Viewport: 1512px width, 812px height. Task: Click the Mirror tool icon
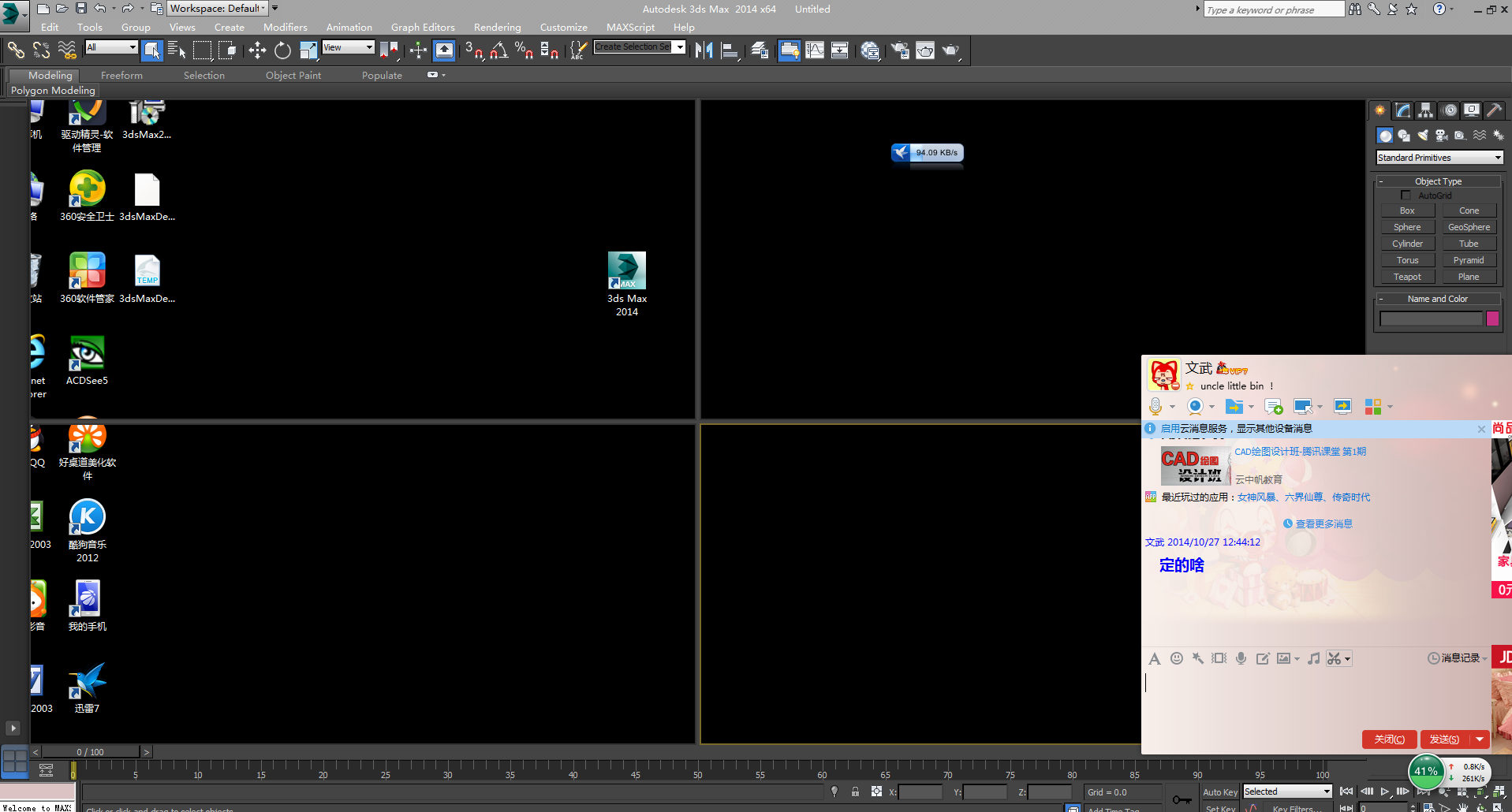(x=704, y=50)
